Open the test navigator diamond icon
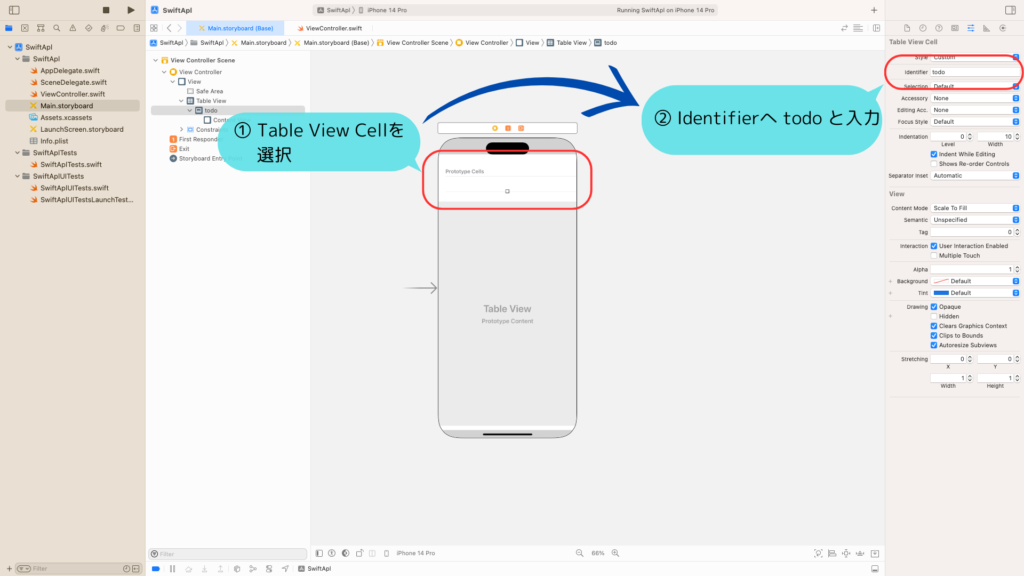 click(x=89, y=28)
